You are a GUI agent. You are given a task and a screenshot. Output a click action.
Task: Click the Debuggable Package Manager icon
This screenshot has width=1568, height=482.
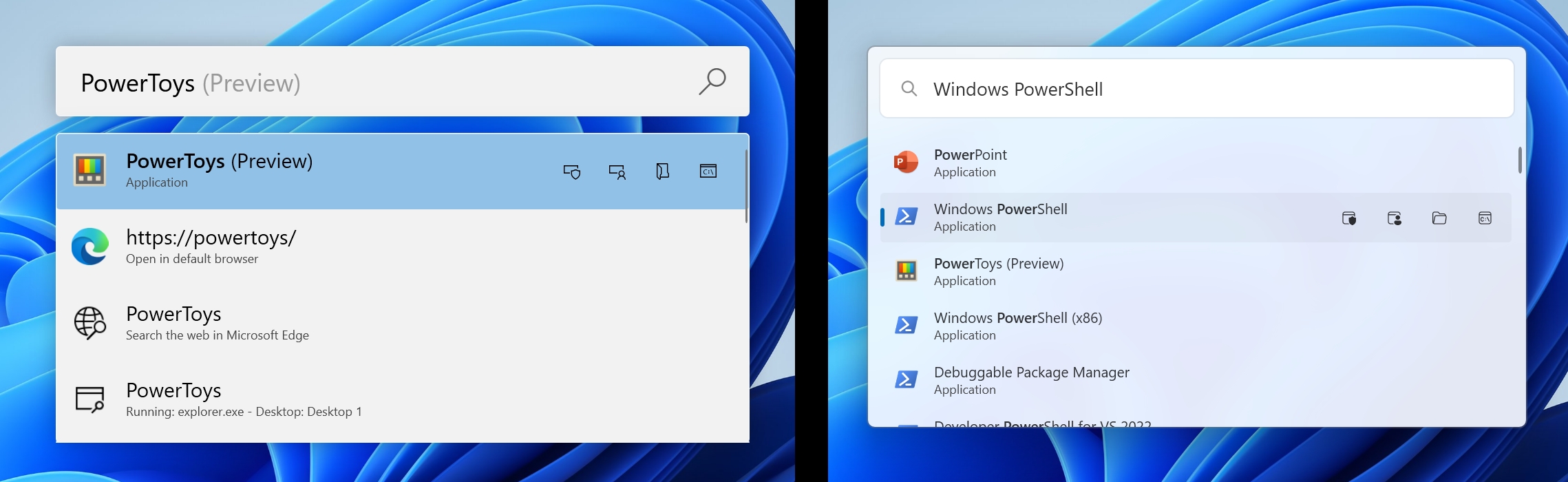tap(906, 380)
